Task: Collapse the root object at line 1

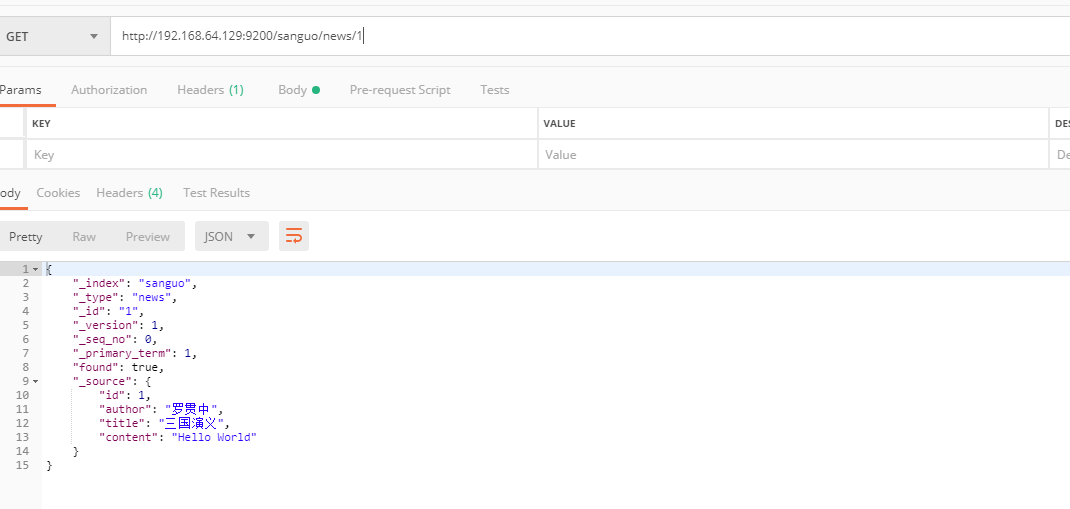Action: (35, 270)
